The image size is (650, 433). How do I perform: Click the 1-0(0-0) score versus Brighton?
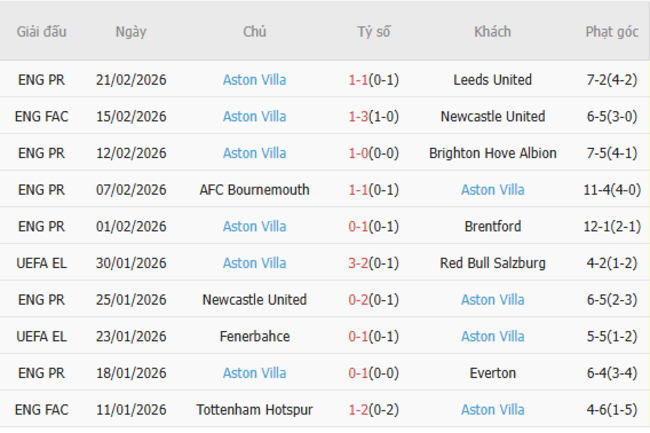373,153
